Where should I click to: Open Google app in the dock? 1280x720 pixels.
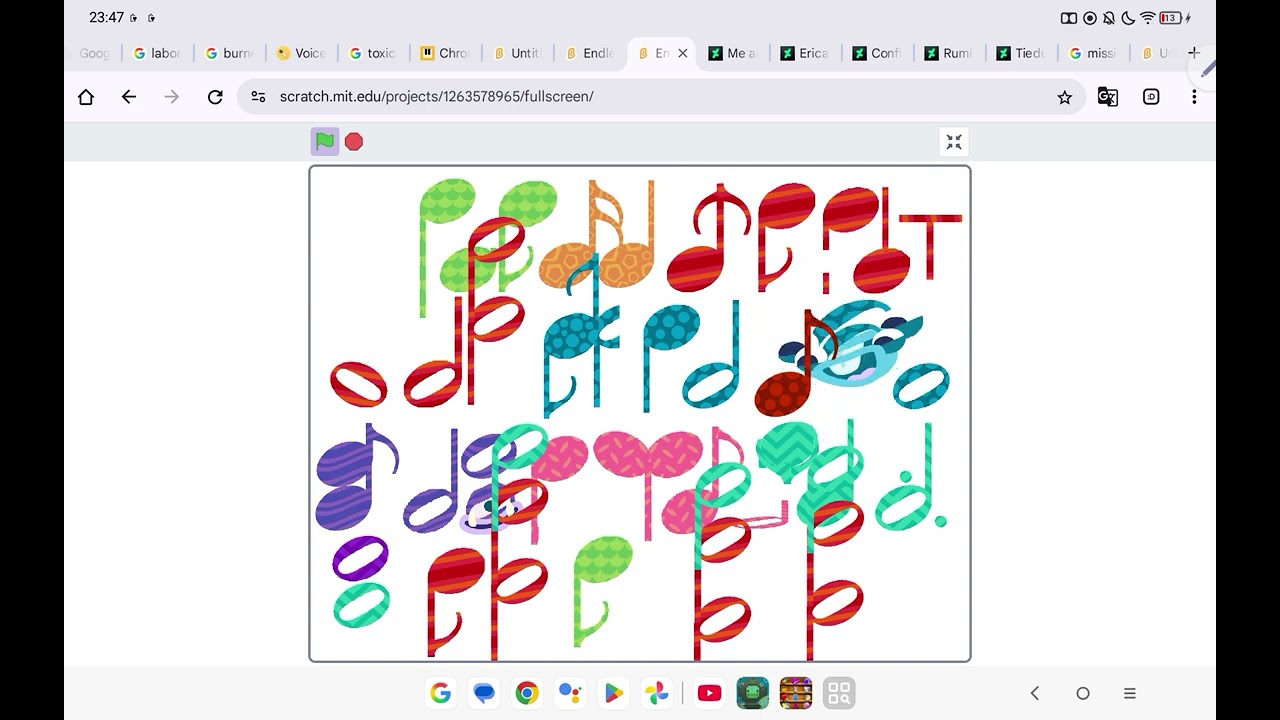click(x=441, y=693)
